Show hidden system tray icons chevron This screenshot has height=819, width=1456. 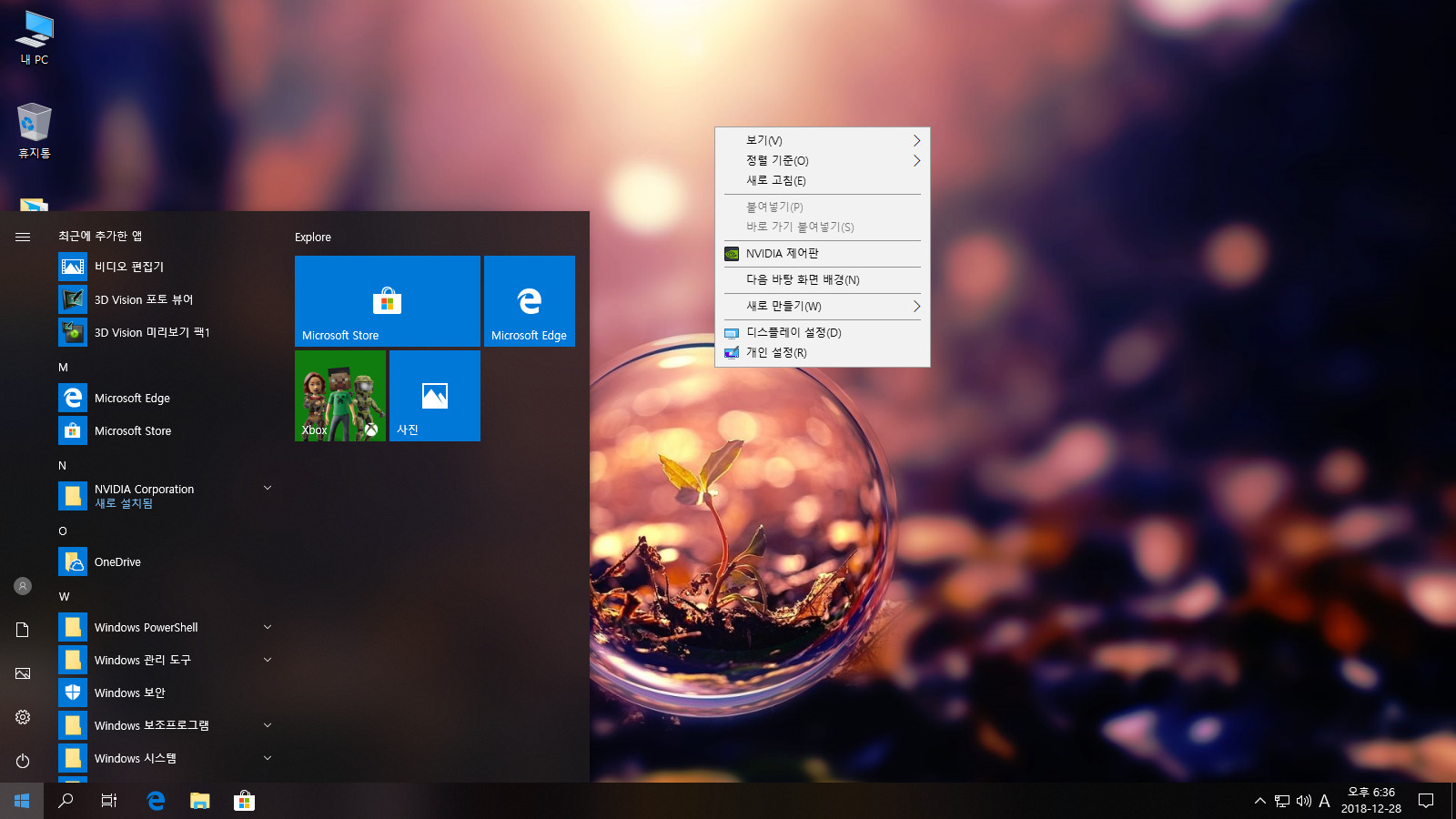[x=1260, y=801]
